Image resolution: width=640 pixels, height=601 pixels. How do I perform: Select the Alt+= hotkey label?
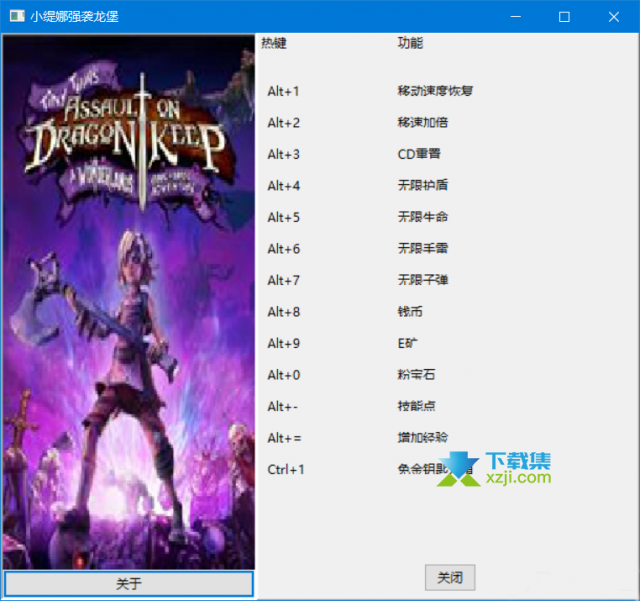(x=284, y=438)
